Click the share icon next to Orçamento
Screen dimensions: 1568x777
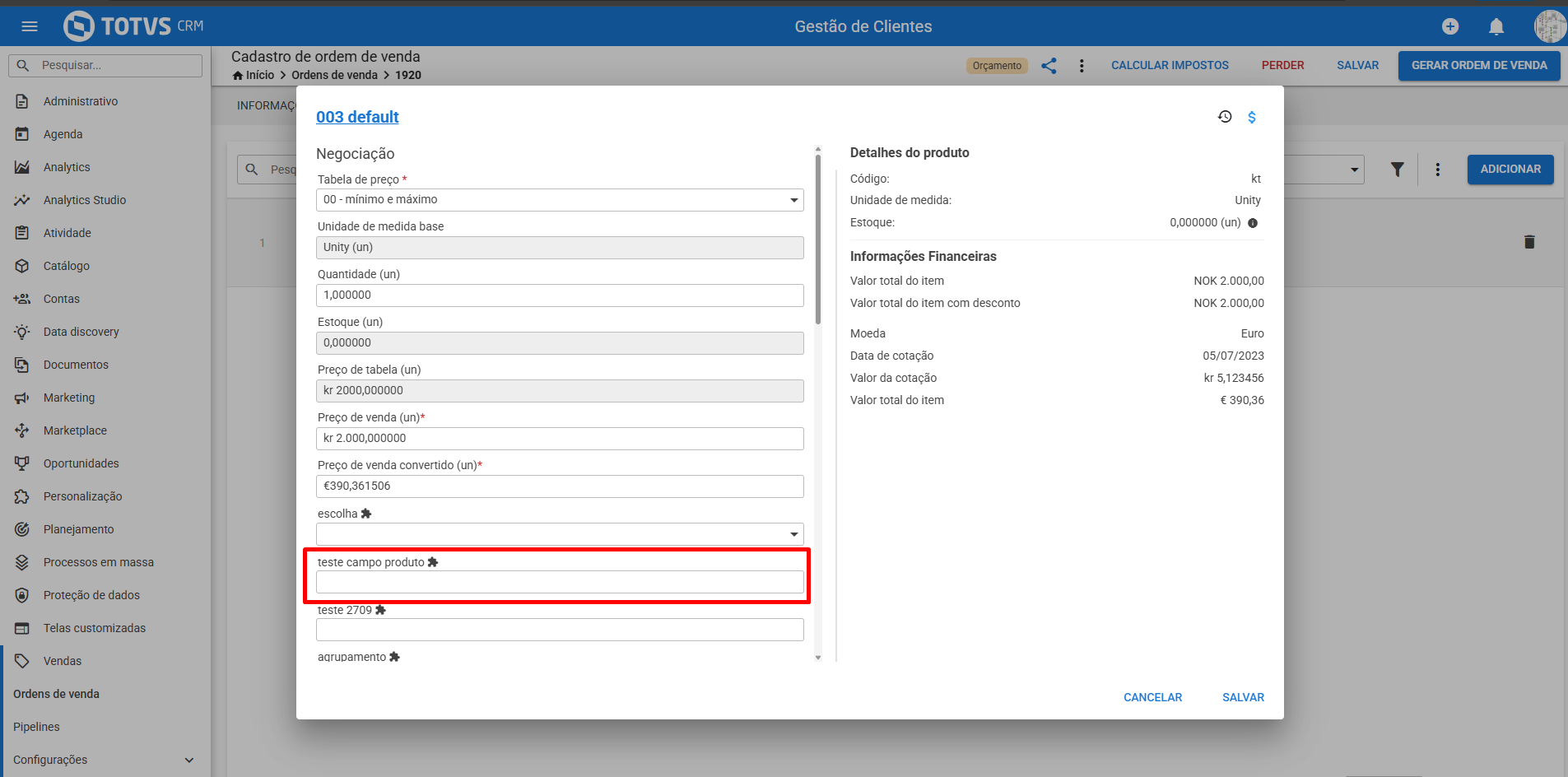1049,66
